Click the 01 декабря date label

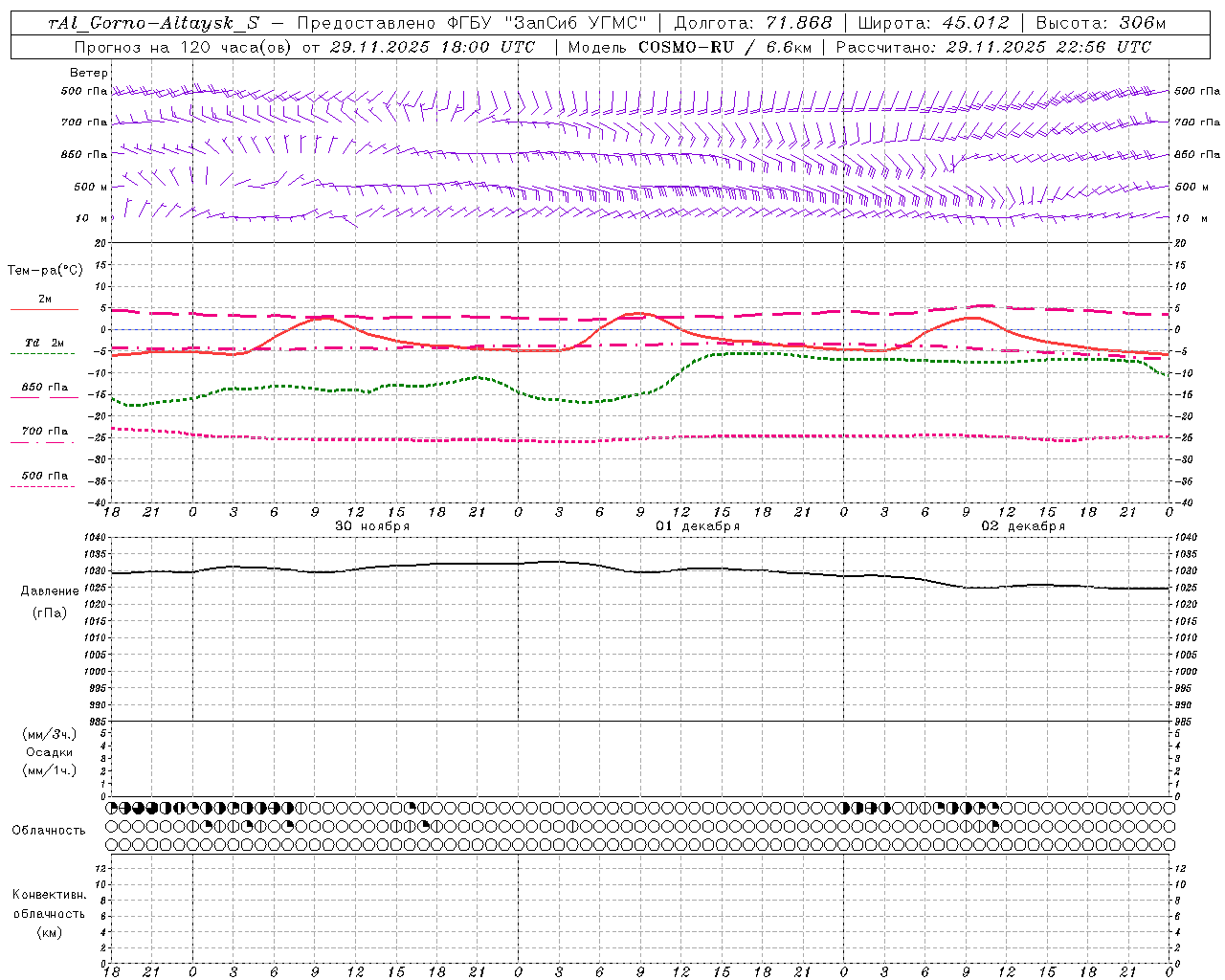(698, 526)
